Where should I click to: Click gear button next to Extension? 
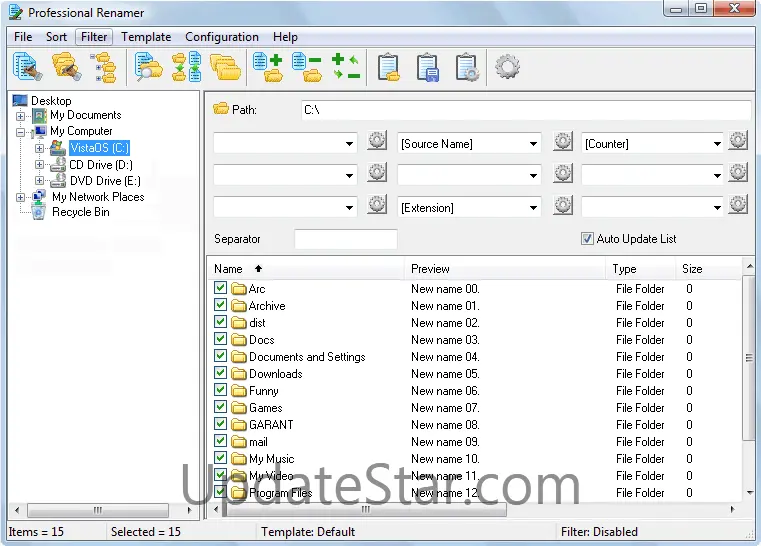coord(563,205)
